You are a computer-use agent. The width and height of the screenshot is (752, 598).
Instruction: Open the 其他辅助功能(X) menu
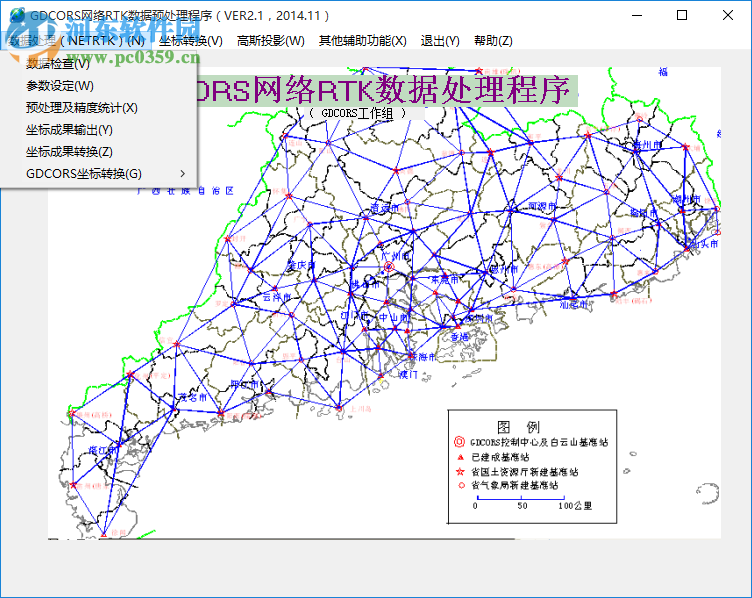click(363, 41)
